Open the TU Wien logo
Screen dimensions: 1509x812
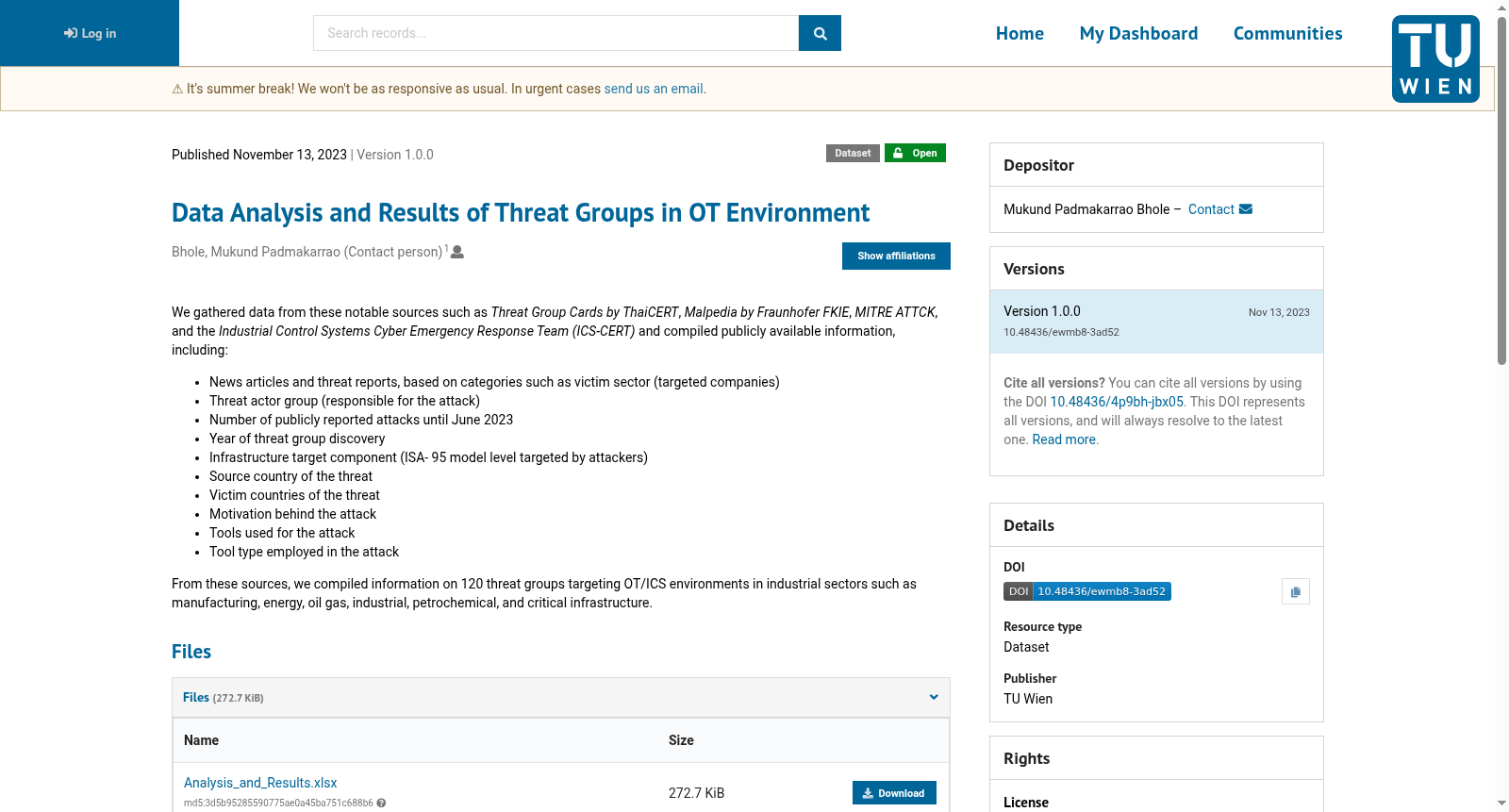(x=1435, y=58)
